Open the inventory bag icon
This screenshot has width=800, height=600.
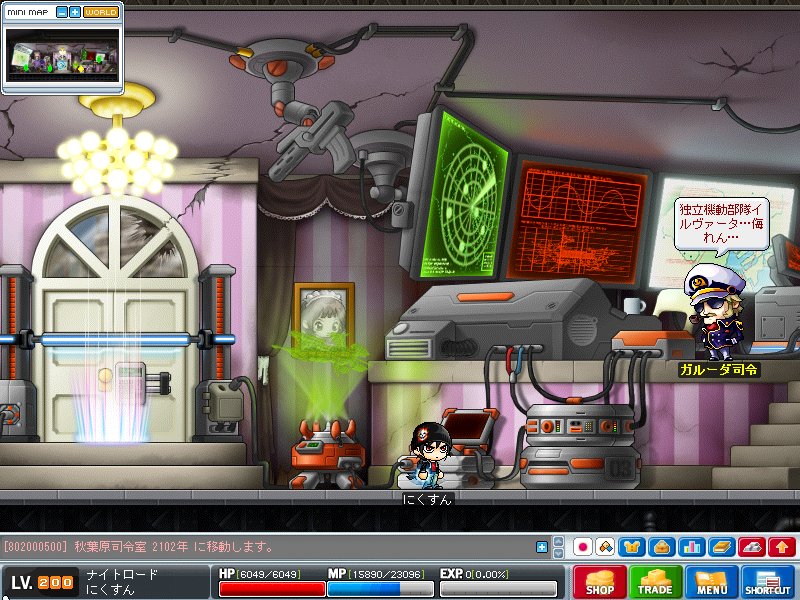662,547
